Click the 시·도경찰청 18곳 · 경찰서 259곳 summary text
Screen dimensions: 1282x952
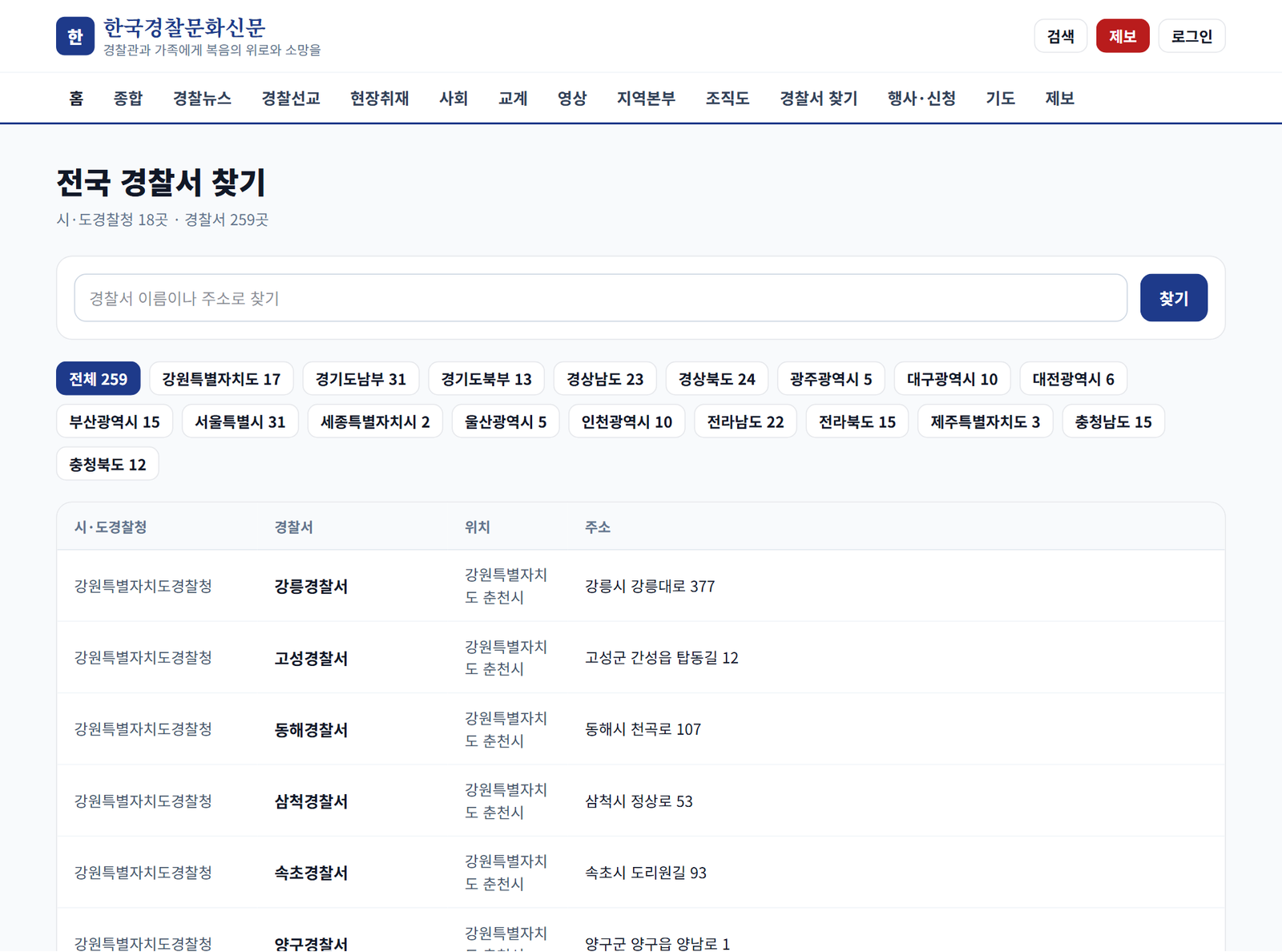coord(163,220)
